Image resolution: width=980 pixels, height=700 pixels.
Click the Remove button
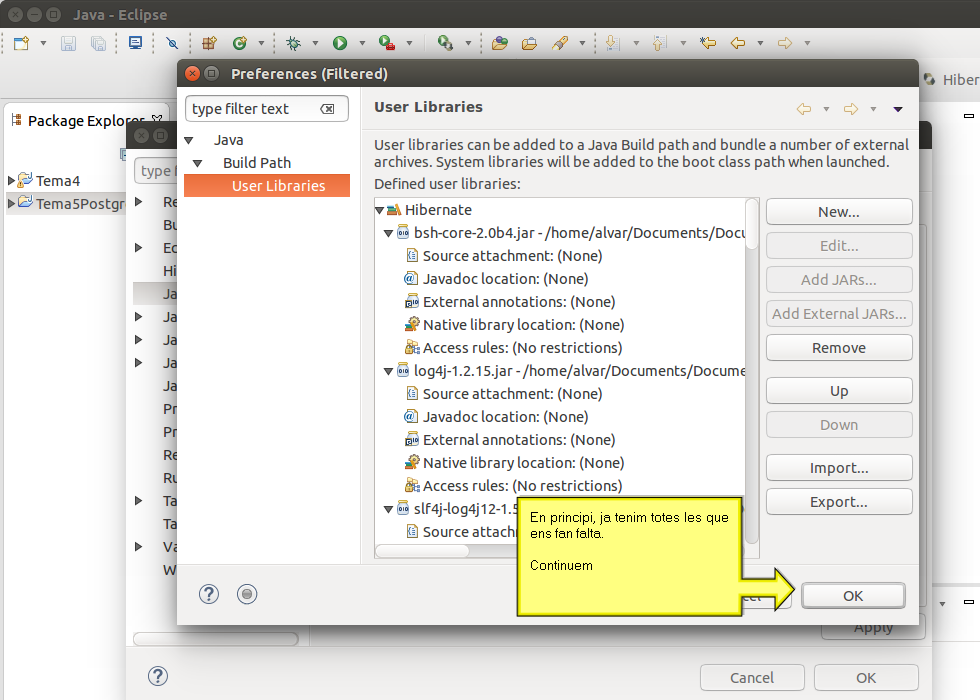[x=839, y=348]
